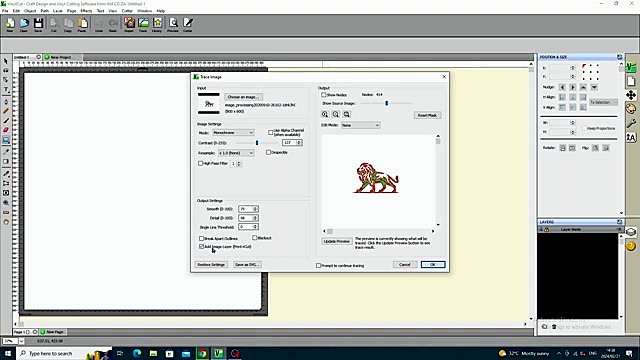Open the Path menu
The image size is (640, 360).
45,11
